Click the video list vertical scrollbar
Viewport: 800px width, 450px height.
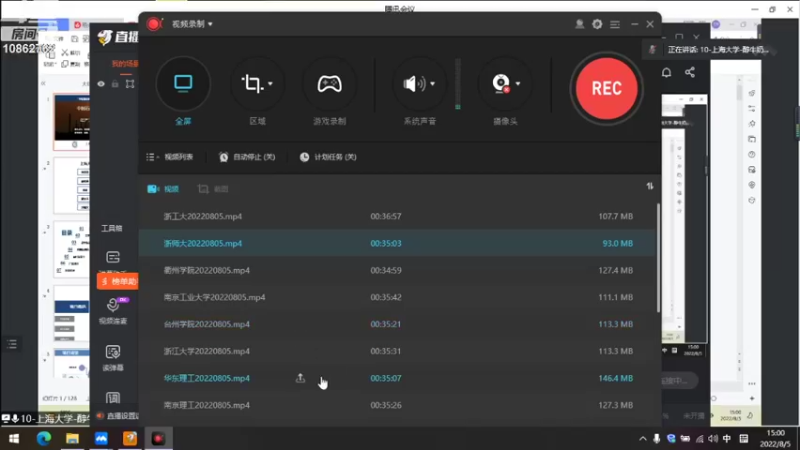click(x=658, y=258)
